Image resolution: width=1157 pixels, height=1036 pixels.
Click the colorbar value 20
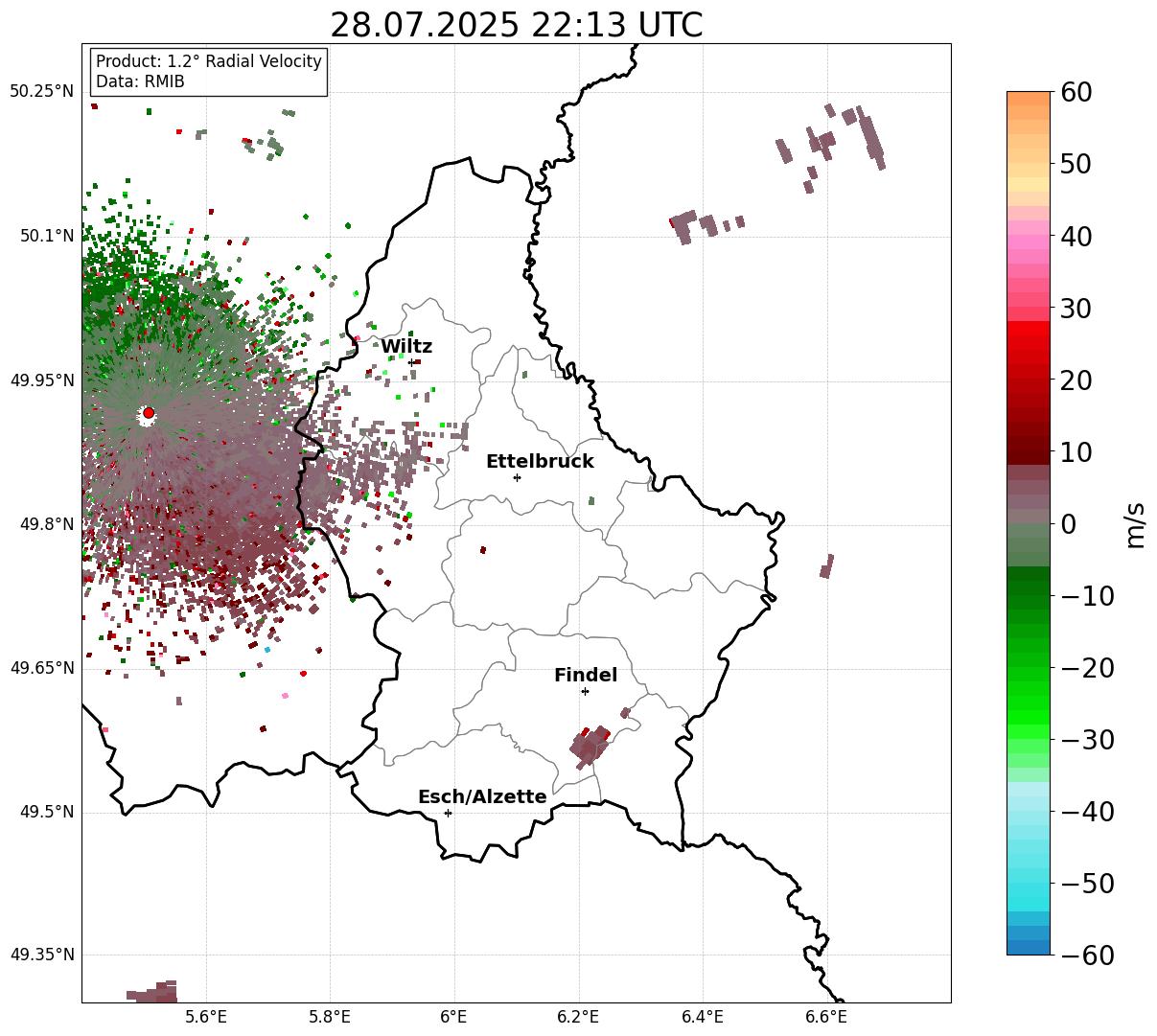(1077, 380)
